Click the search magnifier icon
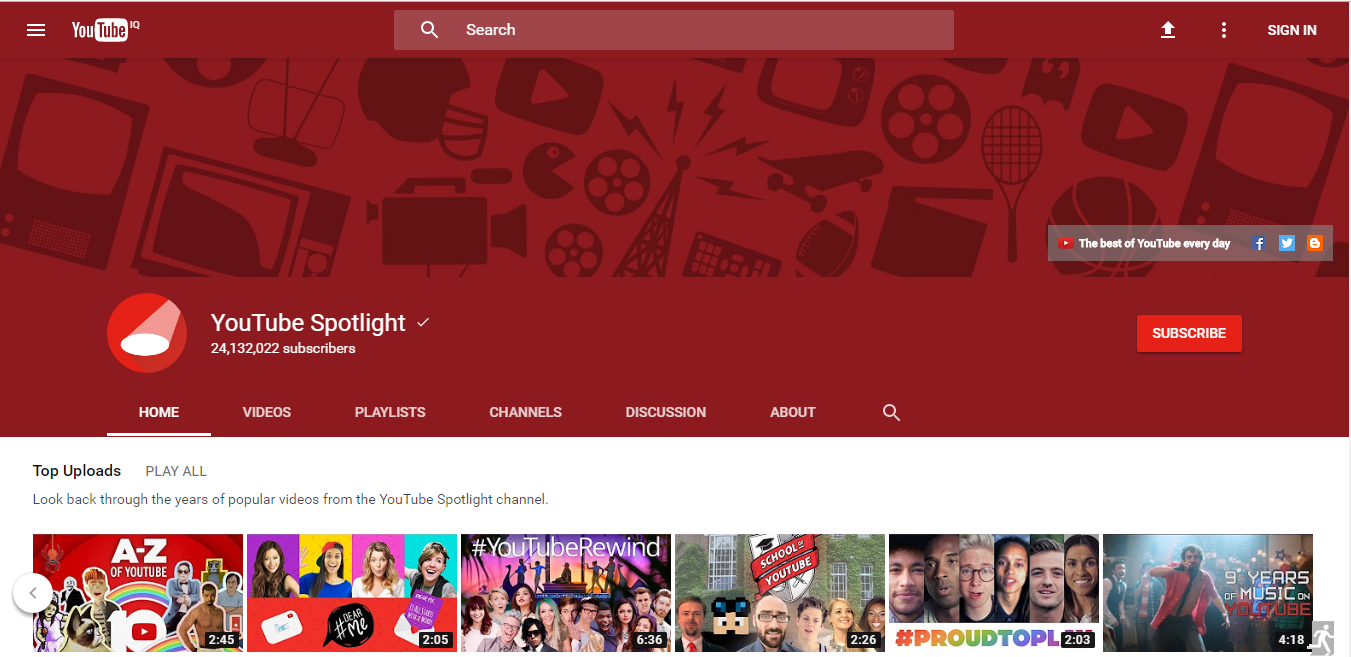Screen dimensions: 1351x657 click(x=430, y=30)
